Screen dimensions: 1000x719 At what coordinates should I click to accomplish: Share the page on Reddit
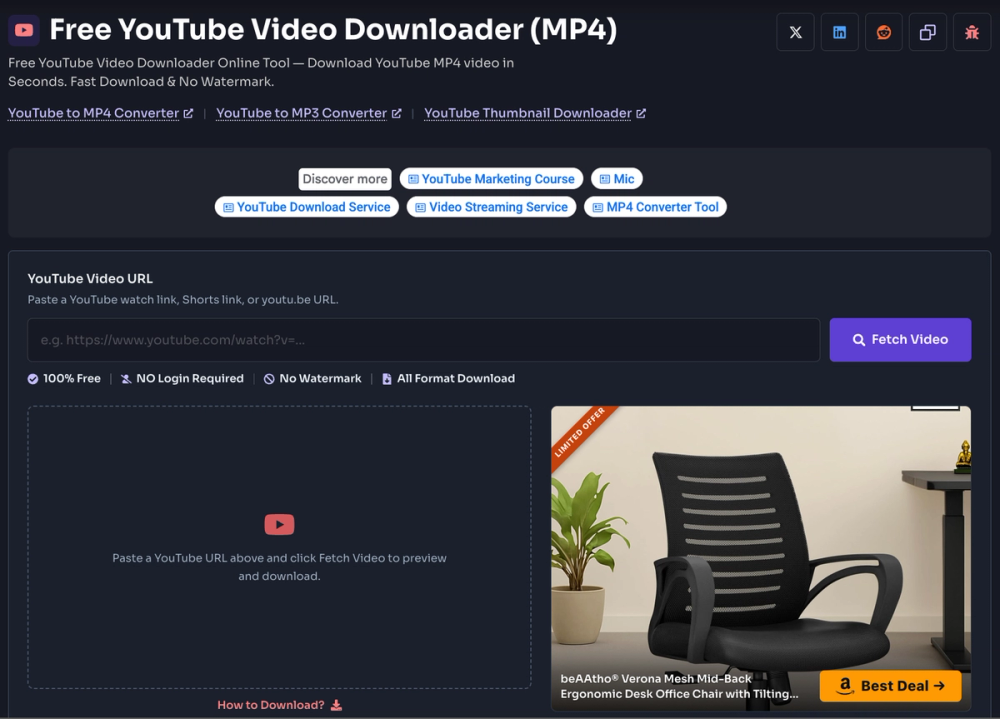(883, 32)
